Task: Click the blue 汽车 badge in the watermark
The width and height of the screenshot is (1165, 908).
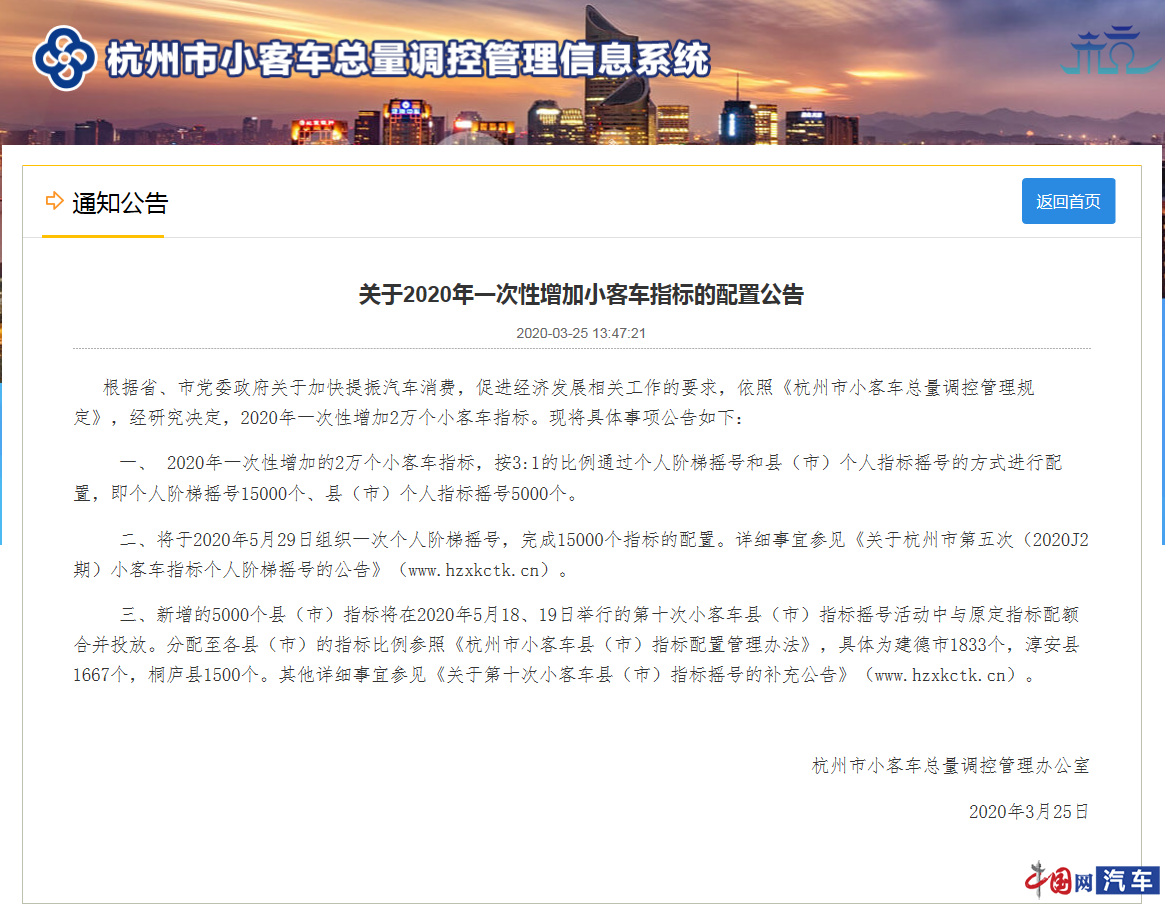Action: [x=1128, y=880]
